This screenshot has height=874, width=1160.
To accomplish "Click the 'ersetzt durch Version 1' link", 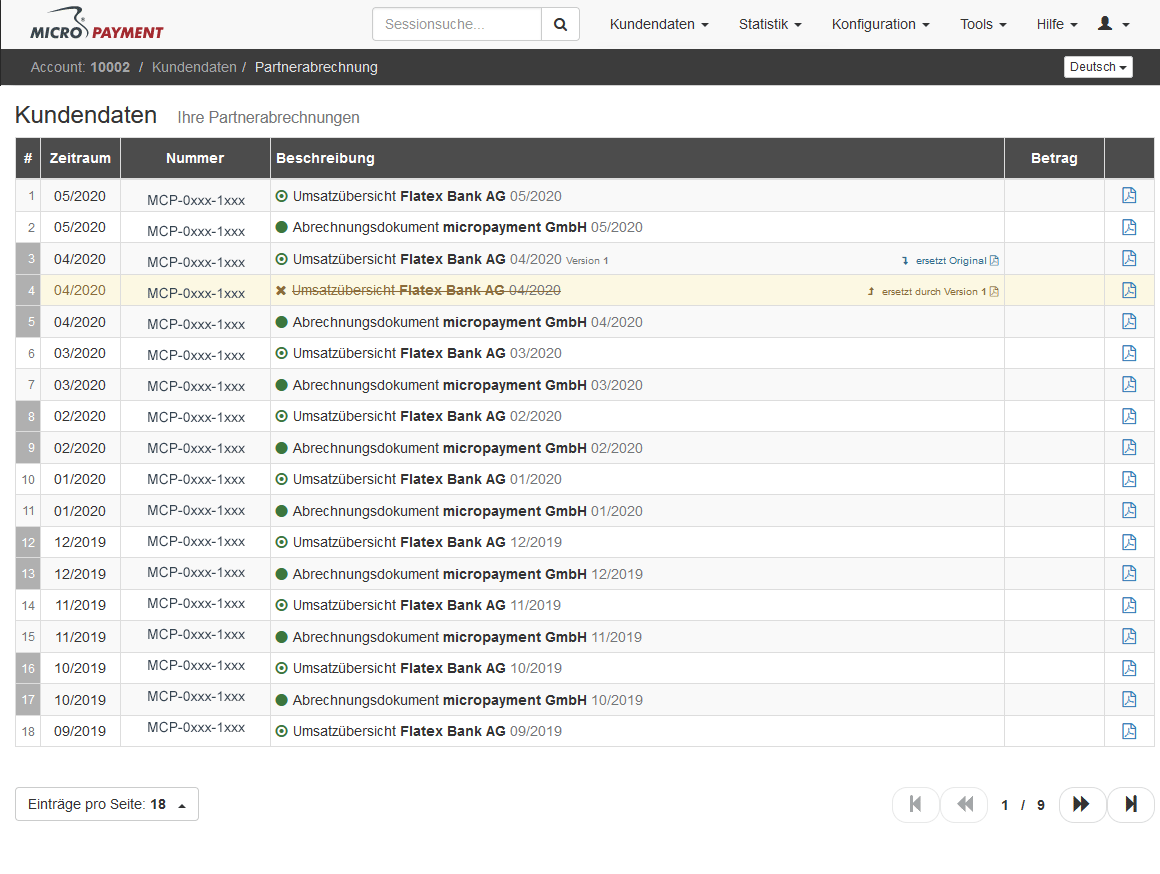I will [933, 292].
